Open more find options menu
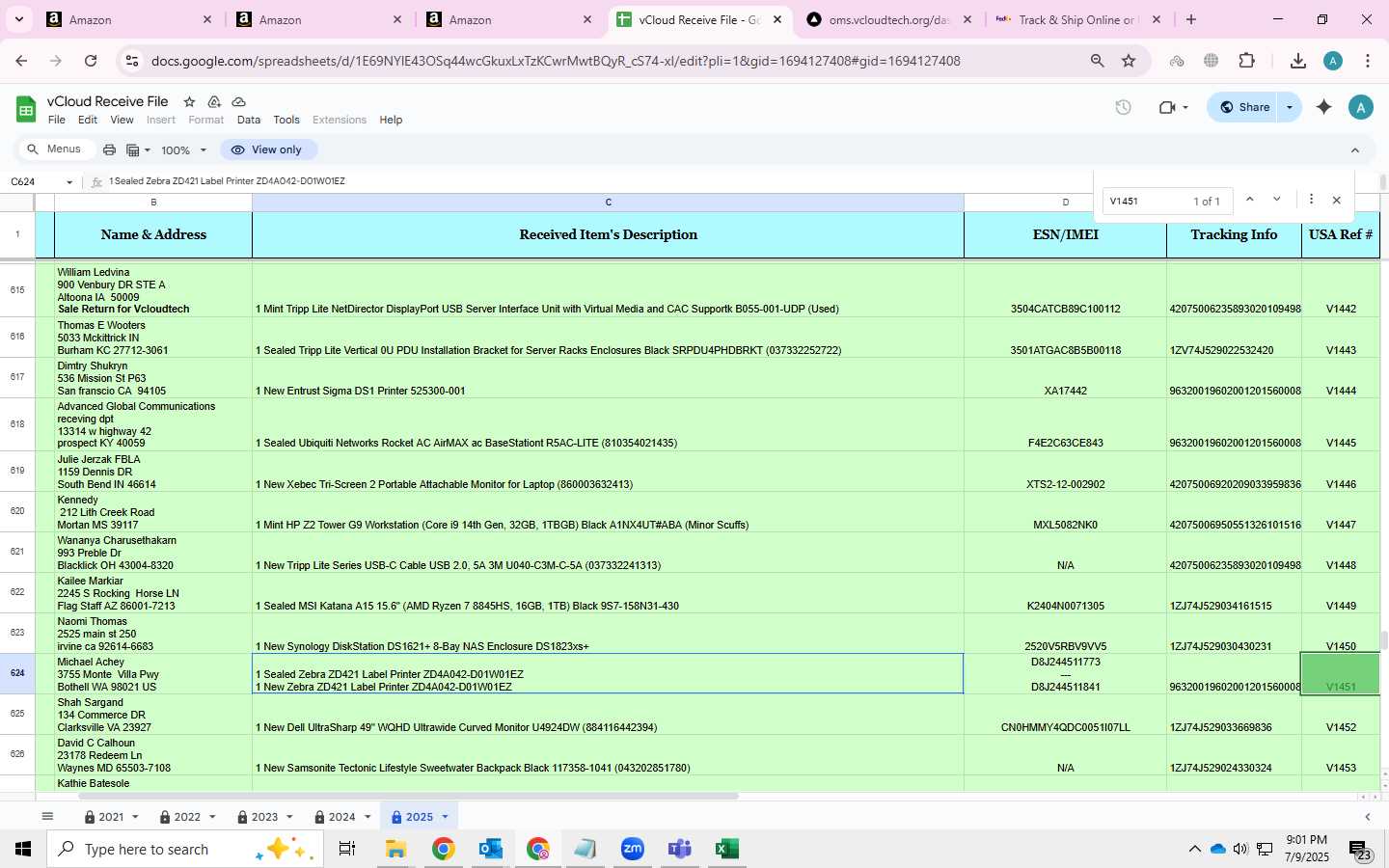Viewport: 1389px width, 868px height. click(1311, 200)
